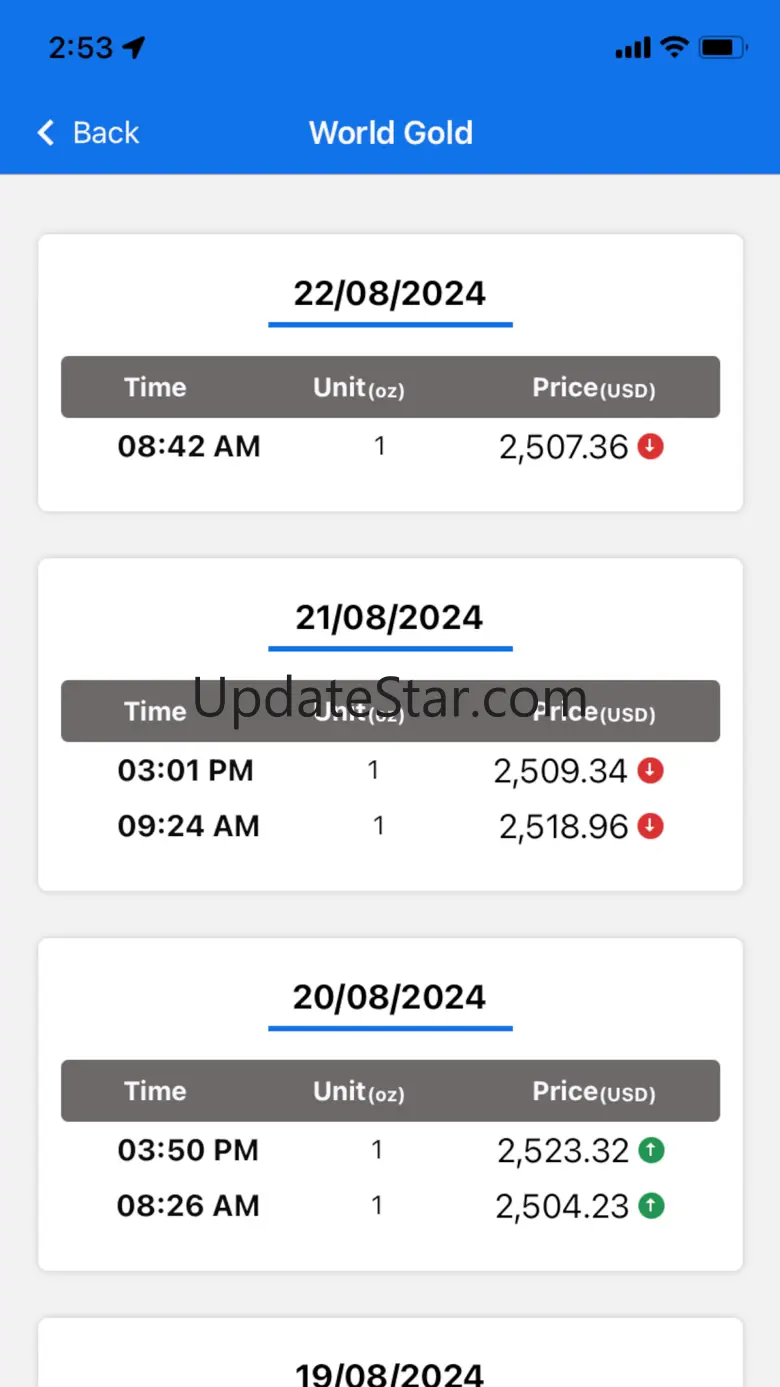Go back using the Back label
780x1387 pixels.
click(106, 133)
